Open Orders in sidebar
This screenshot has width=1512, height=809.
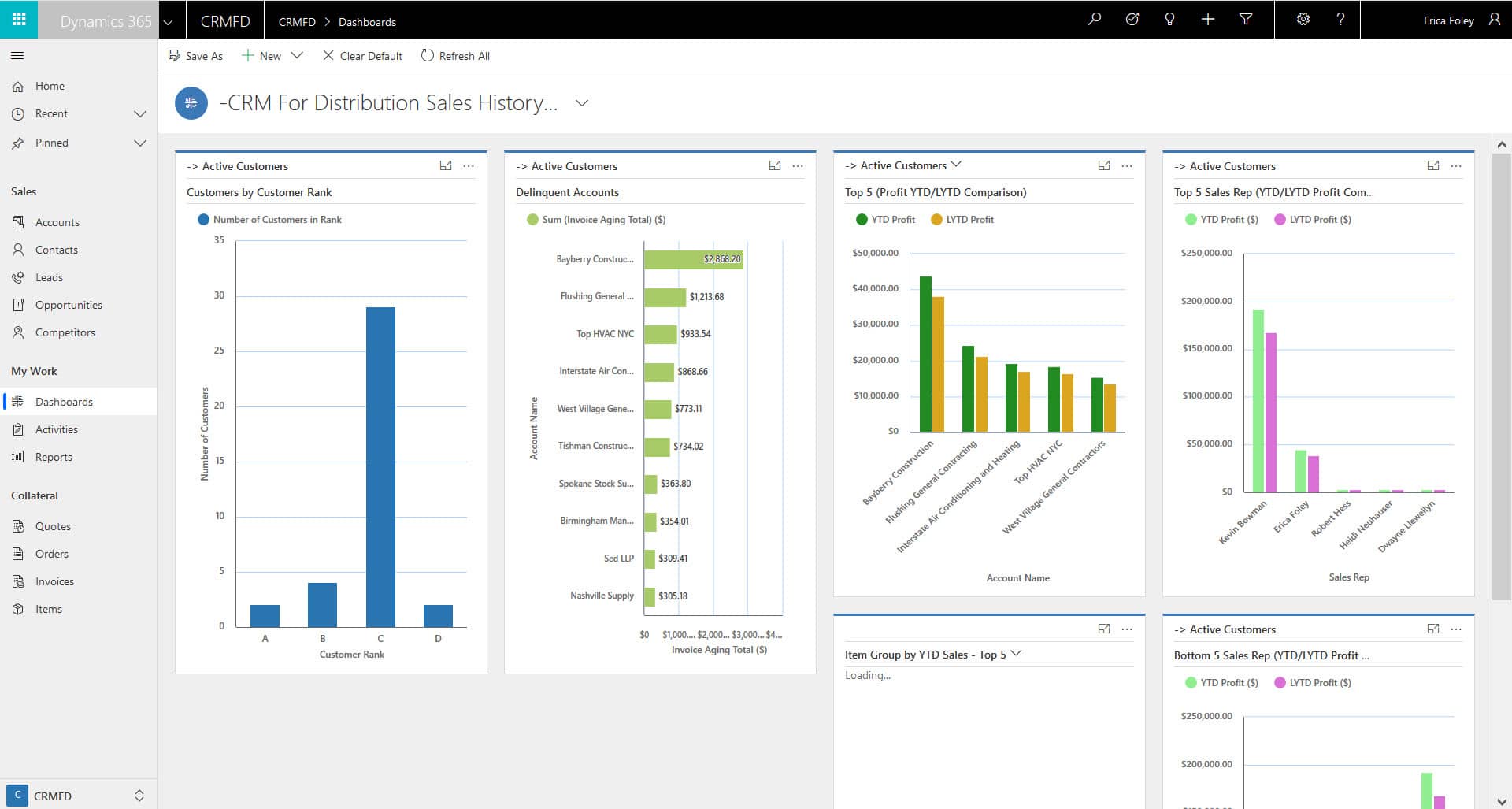tap(79, 554)
